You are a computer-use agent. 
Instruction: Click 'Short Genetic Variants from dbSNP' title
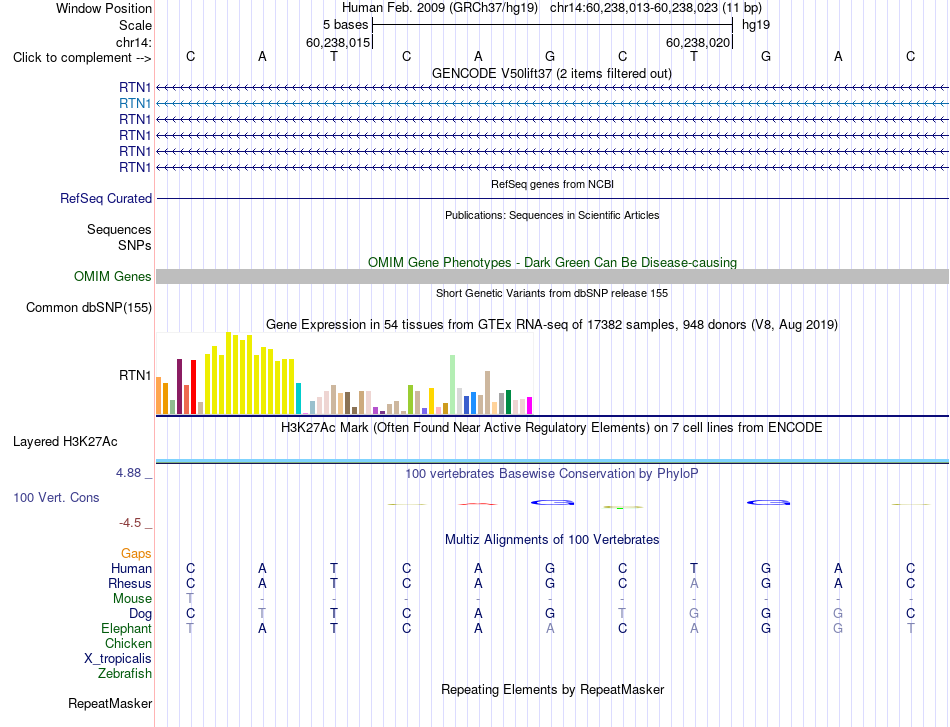point(551,293)
